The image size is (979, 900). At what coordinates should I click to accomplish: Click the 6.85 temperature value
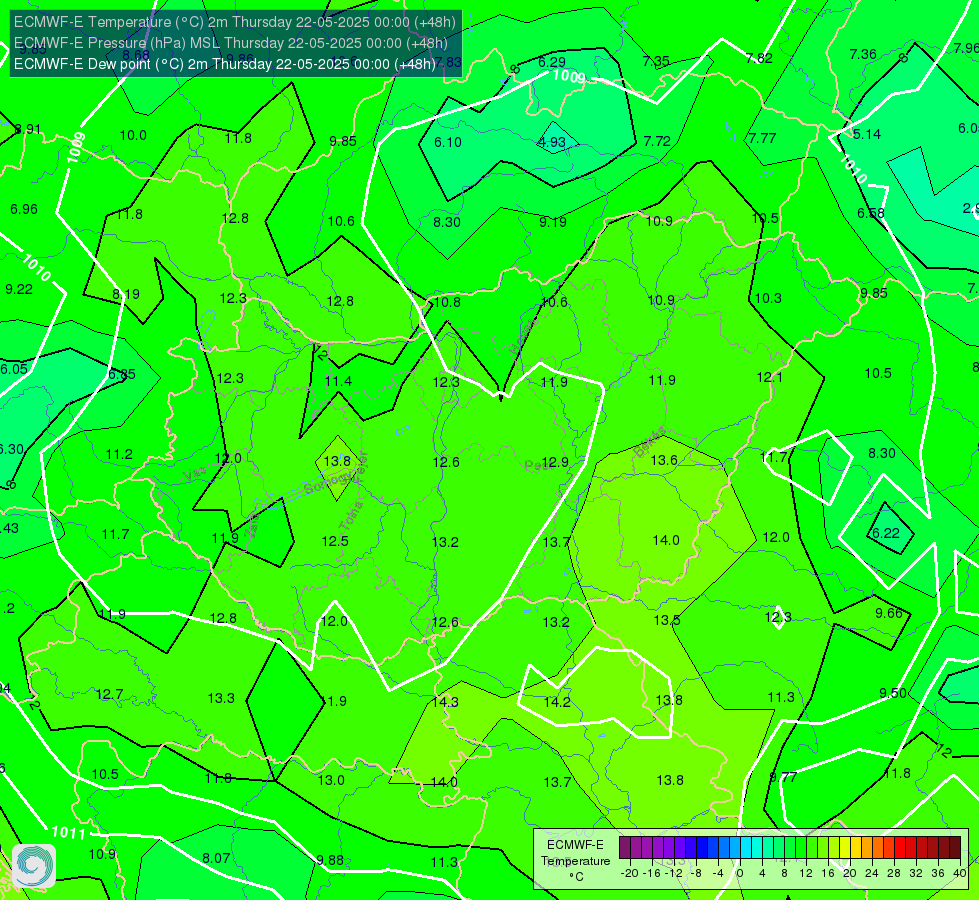[x=122, y=374]
